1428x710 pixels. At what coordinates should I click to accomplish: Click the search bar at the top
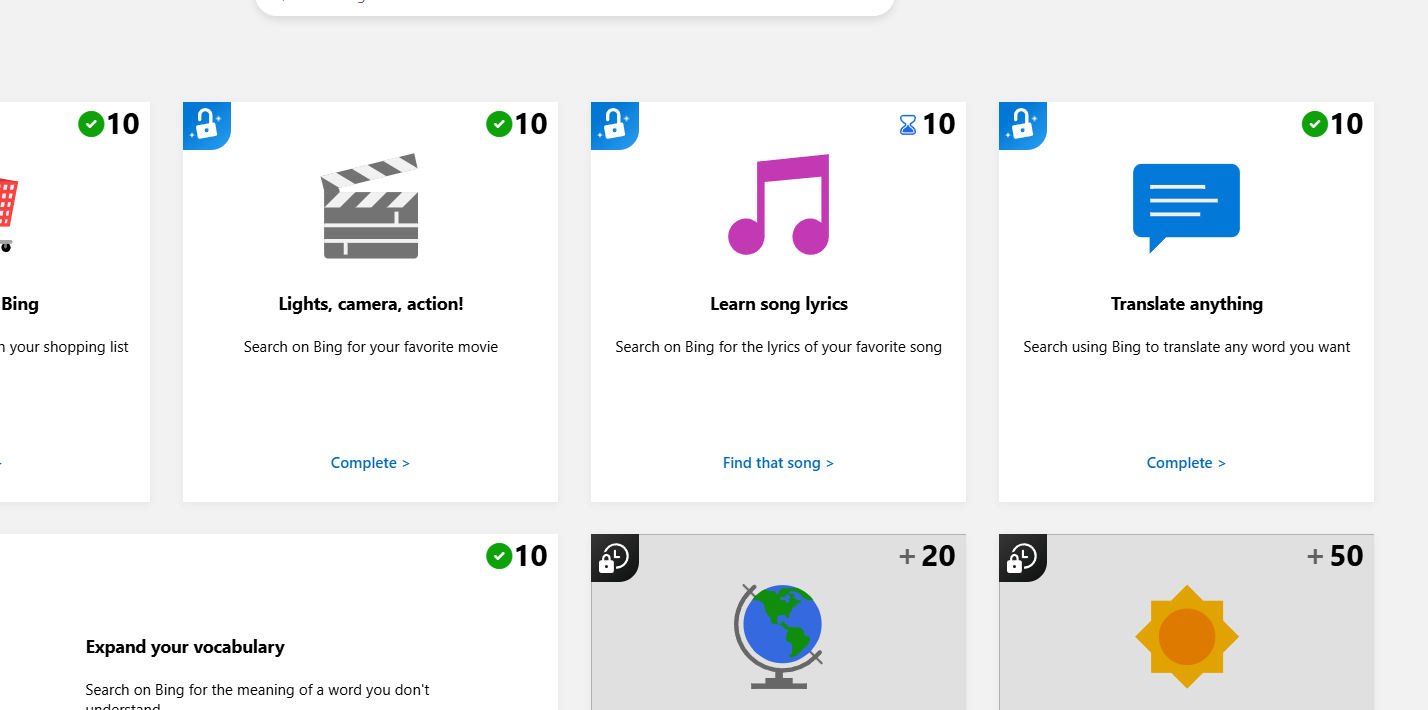click(575, 7)
